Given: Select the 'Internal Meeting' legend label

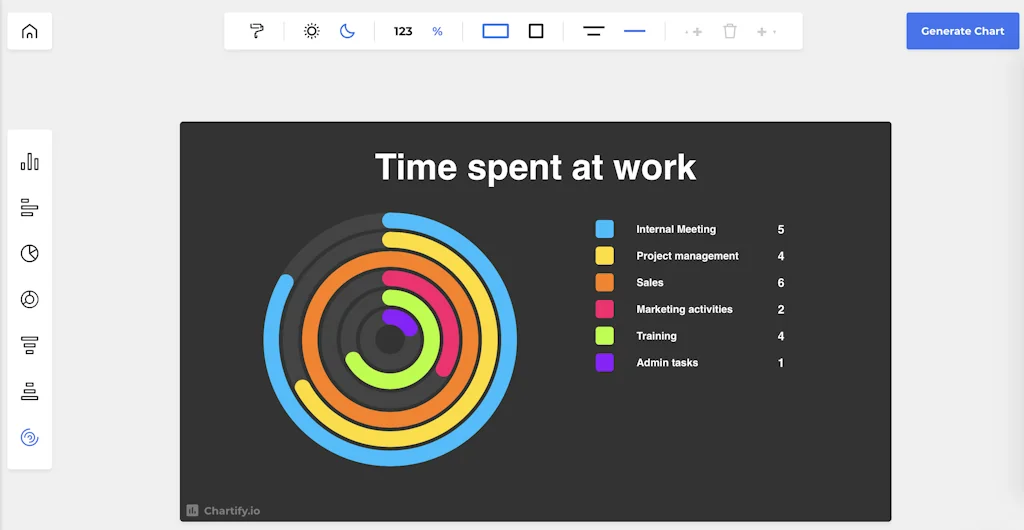Looking at the screenshot, I should click(676, 229).
